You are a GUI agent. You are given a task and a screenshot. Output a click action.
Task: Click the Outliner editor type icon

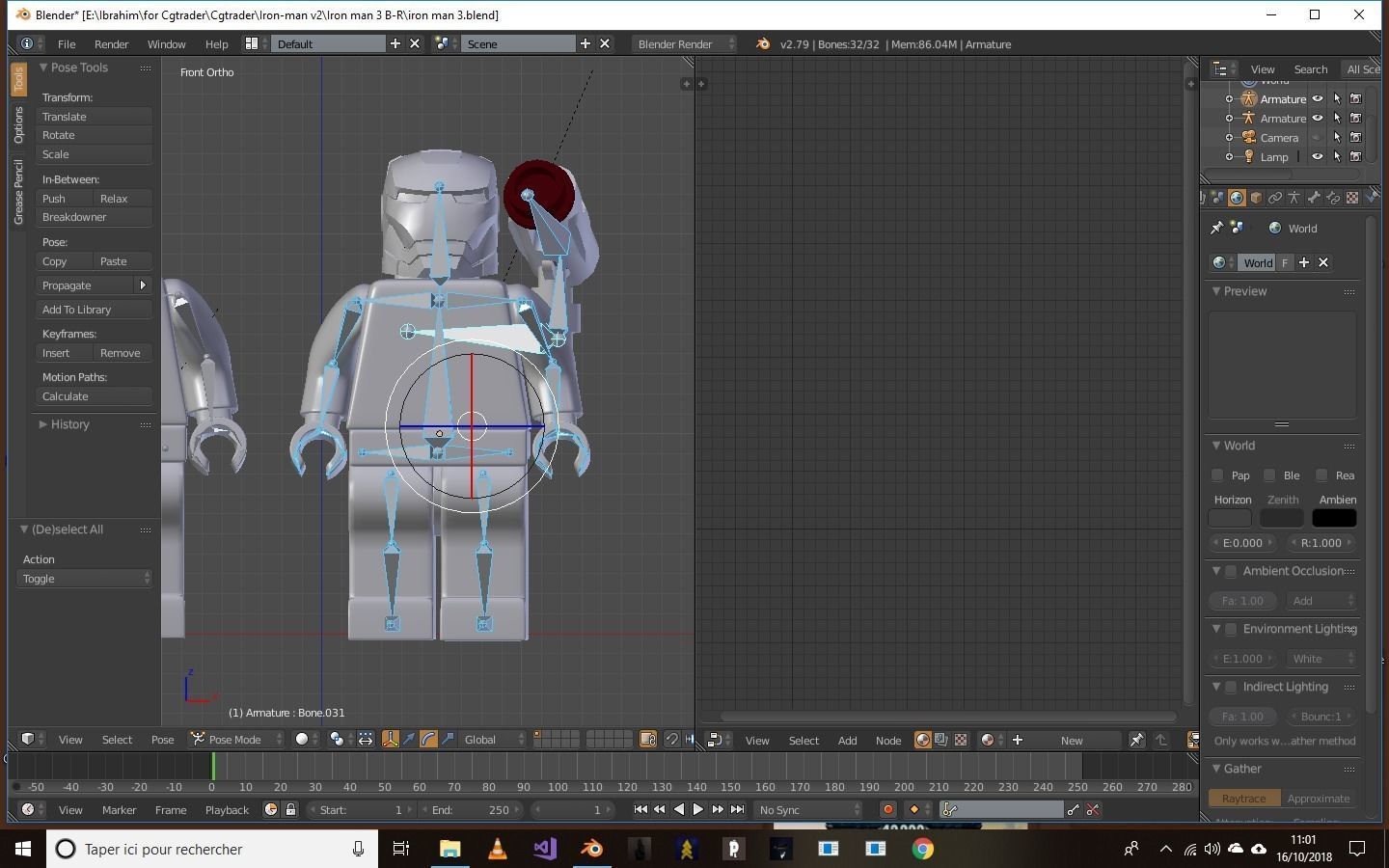[1224, 69]
